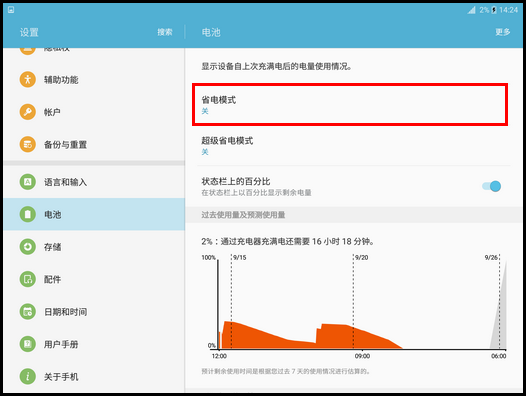526x396 pixels.
Task: Open 备份与重置 settings entry
Action: click(94, 144)
